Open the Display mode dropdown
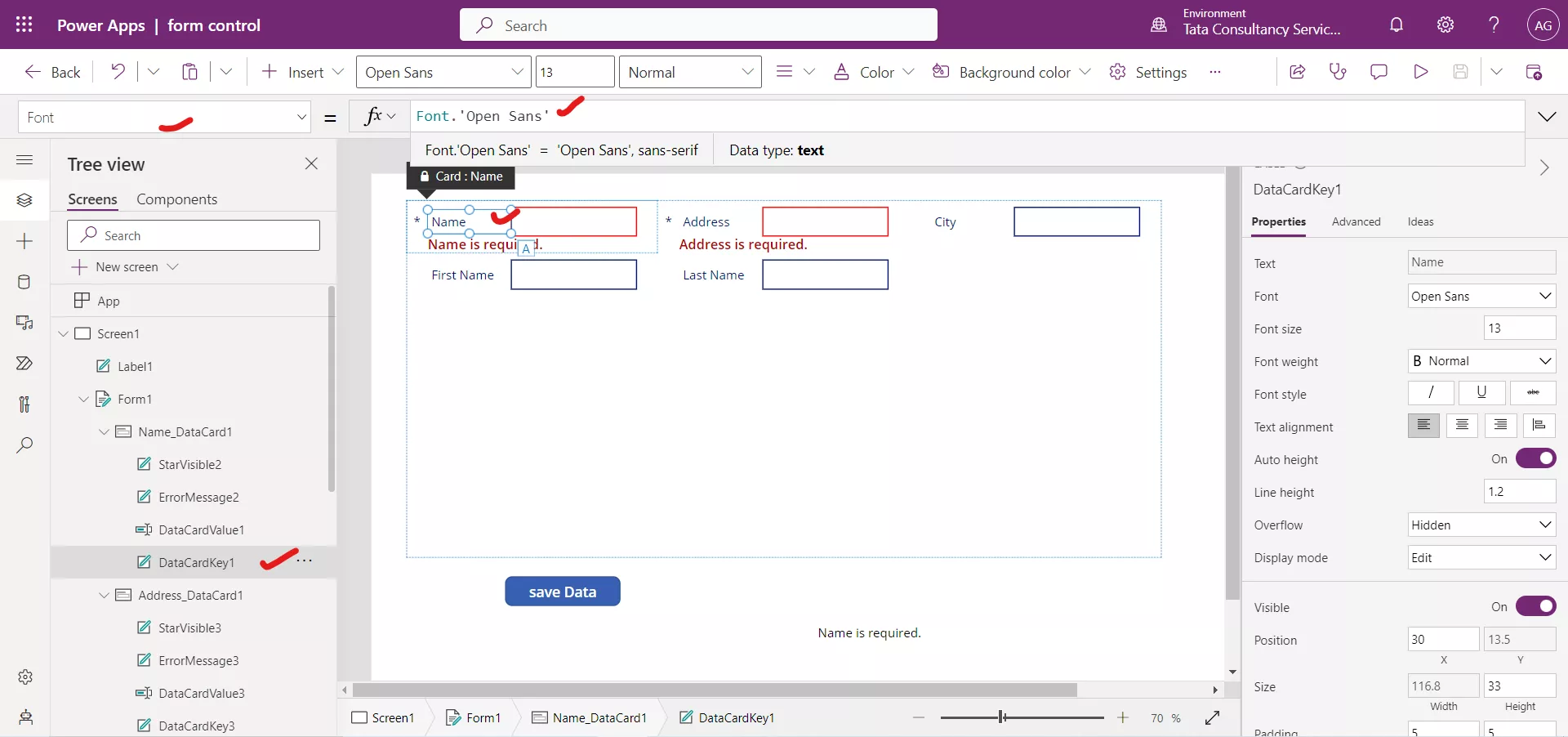This screenshot has height=737, width=1568. point(1481,558)
